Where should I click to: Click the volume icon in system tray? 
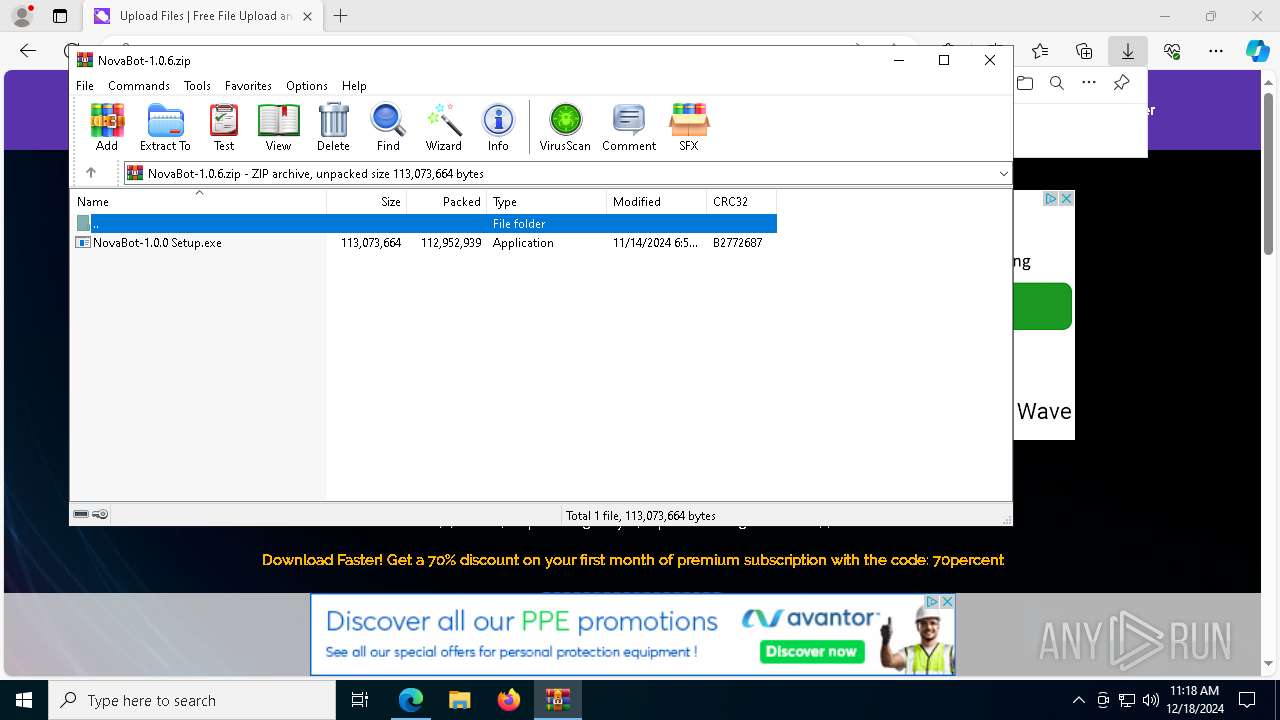click(x=1150, y=700)
